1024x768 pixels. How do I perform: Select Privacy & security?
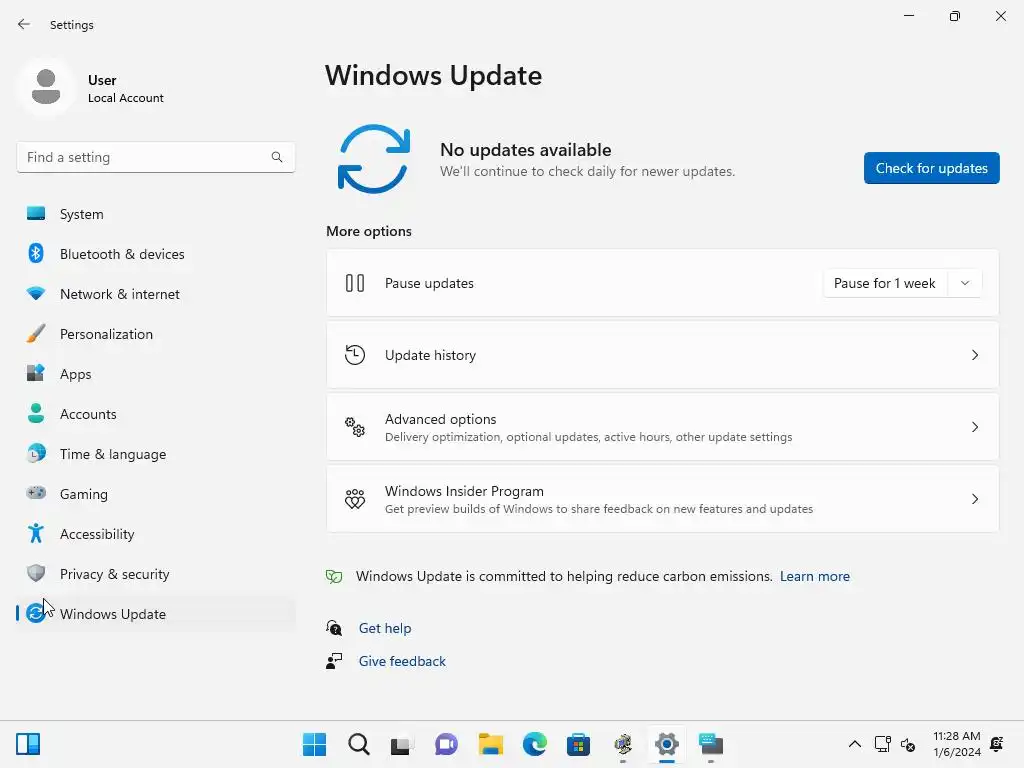pyautogui.click(x=155, y=573)
